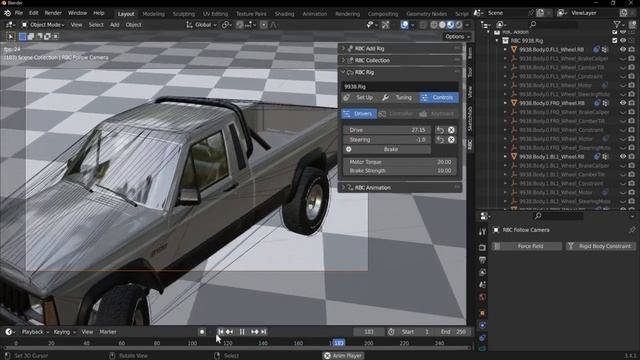Image resolution: width=640 pixels, height=360 pixels.
Task: Select the Set Up tab button
Action: point(360,98)
